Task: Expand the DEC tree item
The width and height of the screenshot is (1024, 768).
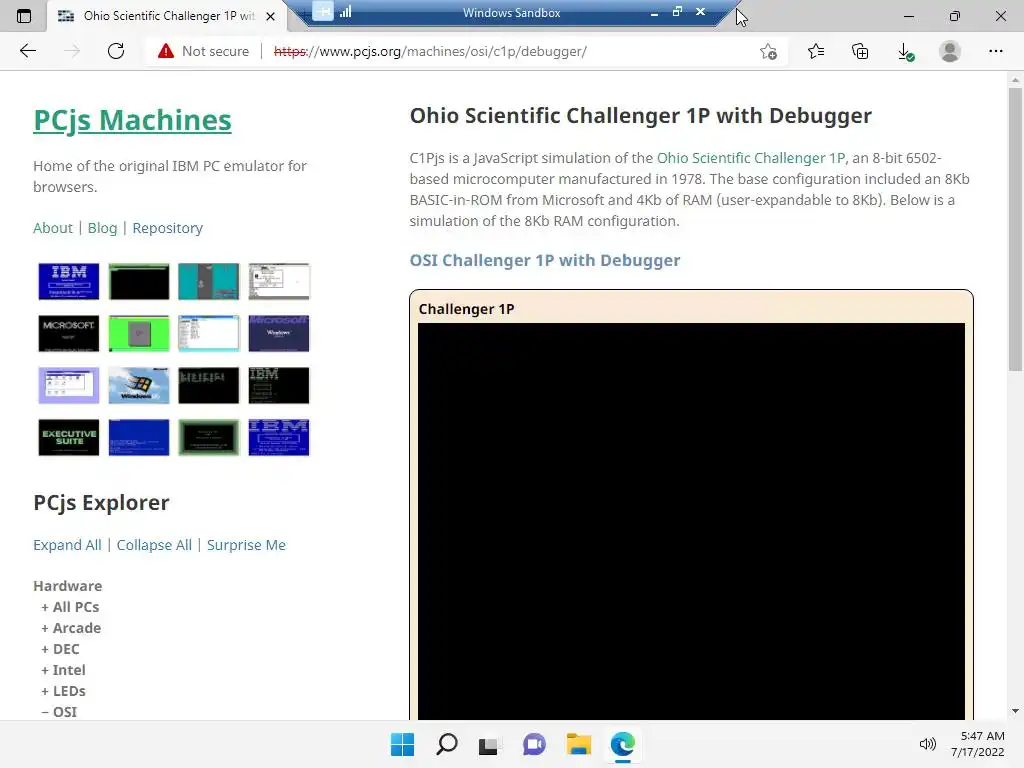Action: (60, 648)
